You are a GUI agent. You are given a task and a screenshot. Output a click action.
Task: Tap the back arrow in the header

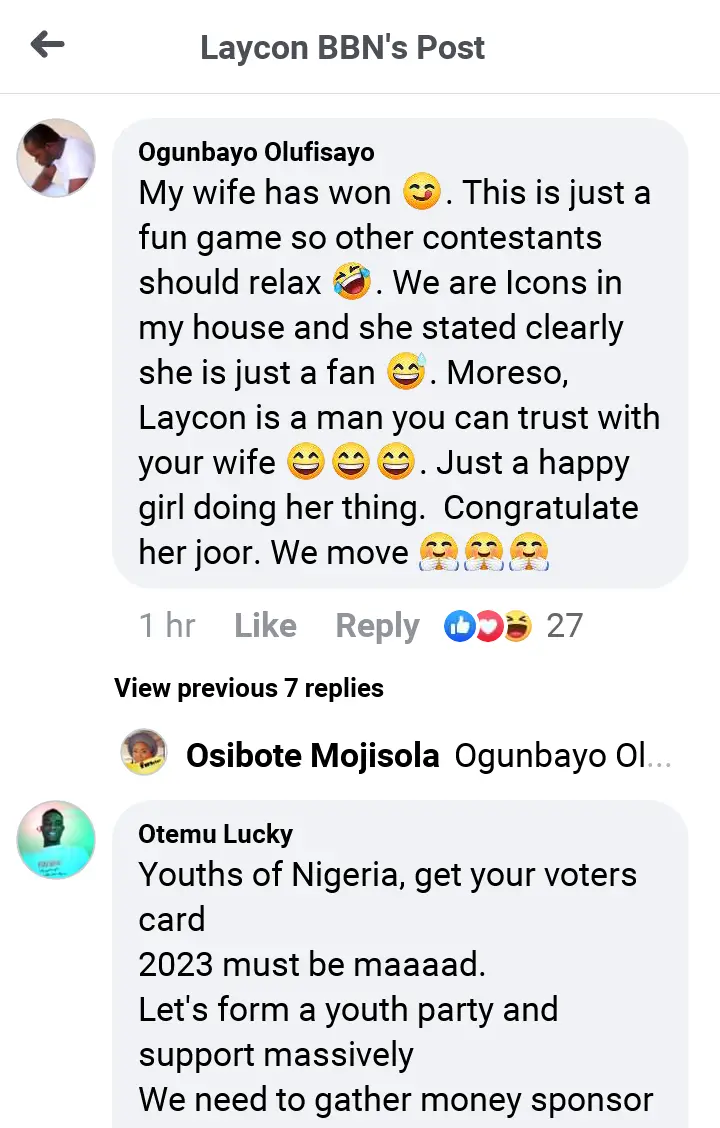pos(48,45)
